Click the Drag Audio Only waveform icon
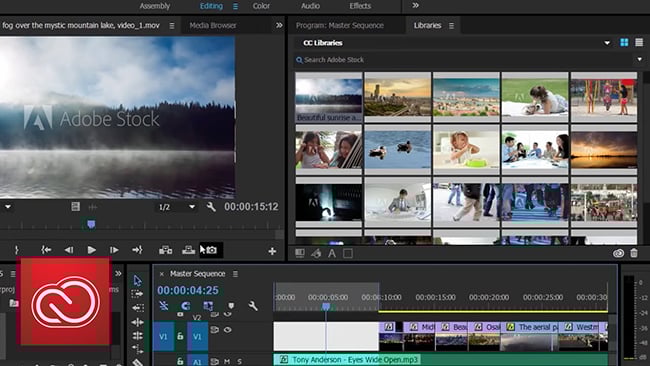 tap(93, 206)
